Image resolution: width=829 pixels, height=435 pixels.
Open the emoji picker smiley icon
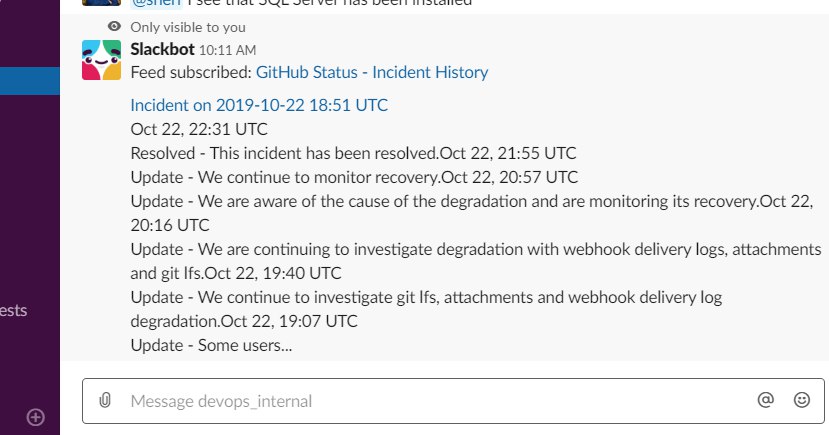(802, 400)
